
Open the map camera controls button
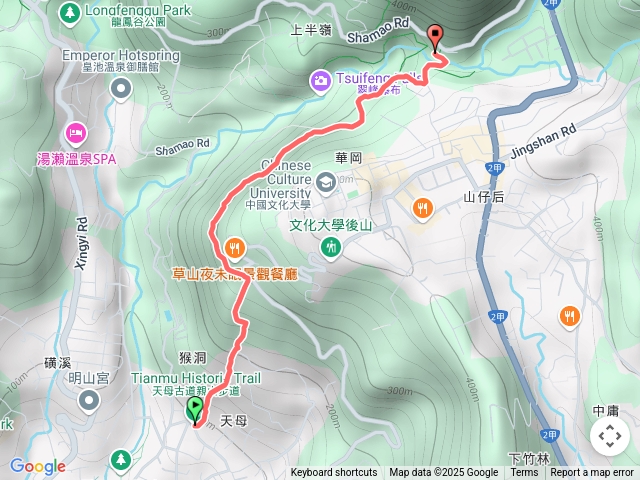[x=610, y=436]
